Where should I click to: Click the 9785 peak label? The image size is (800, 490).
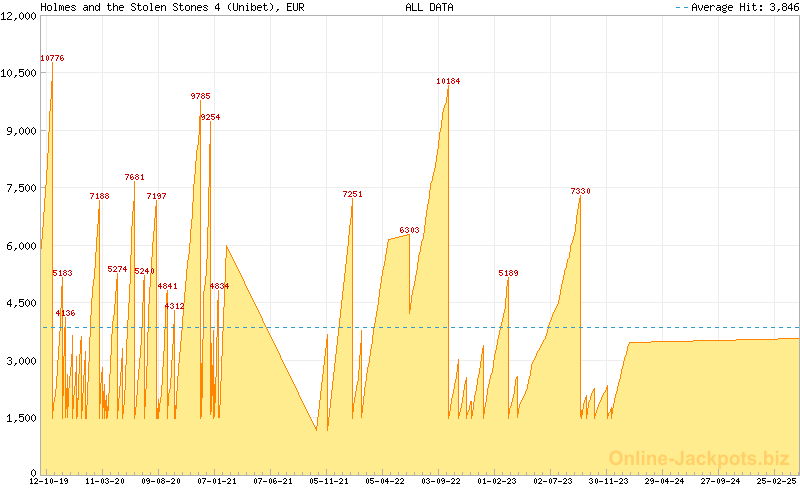[x=200, y=96]
